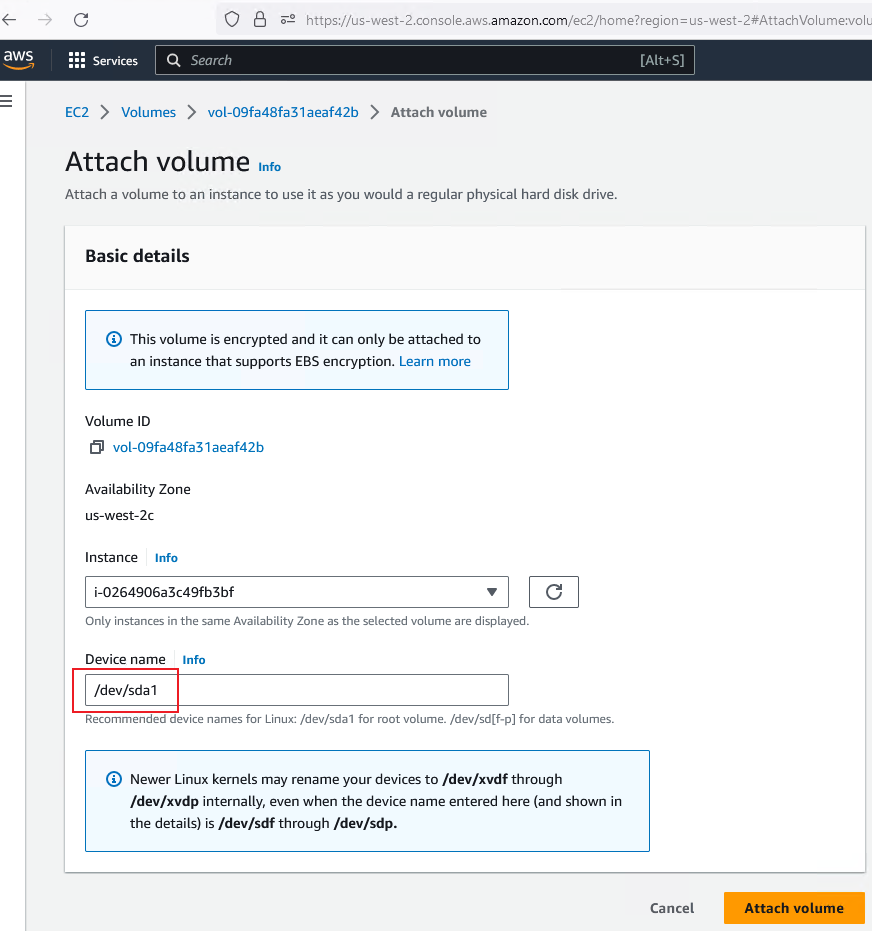Click the padlock site security icon
The height and width of the screenshot is (931, 872).
(260, 19)
